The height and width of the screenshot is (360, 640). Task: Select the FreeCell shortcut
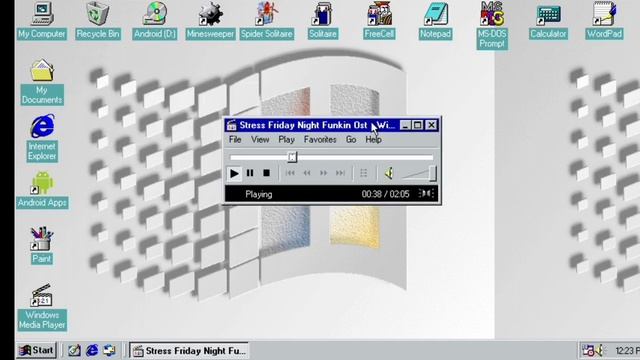coord(379,20)
